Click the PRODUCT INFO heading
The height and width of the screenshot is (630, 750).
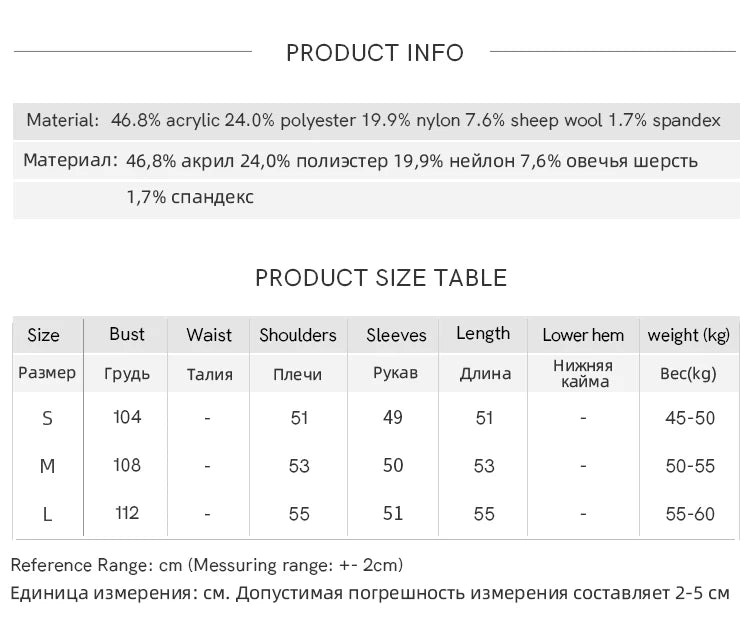pyautogui.click(x=375, y=53)
